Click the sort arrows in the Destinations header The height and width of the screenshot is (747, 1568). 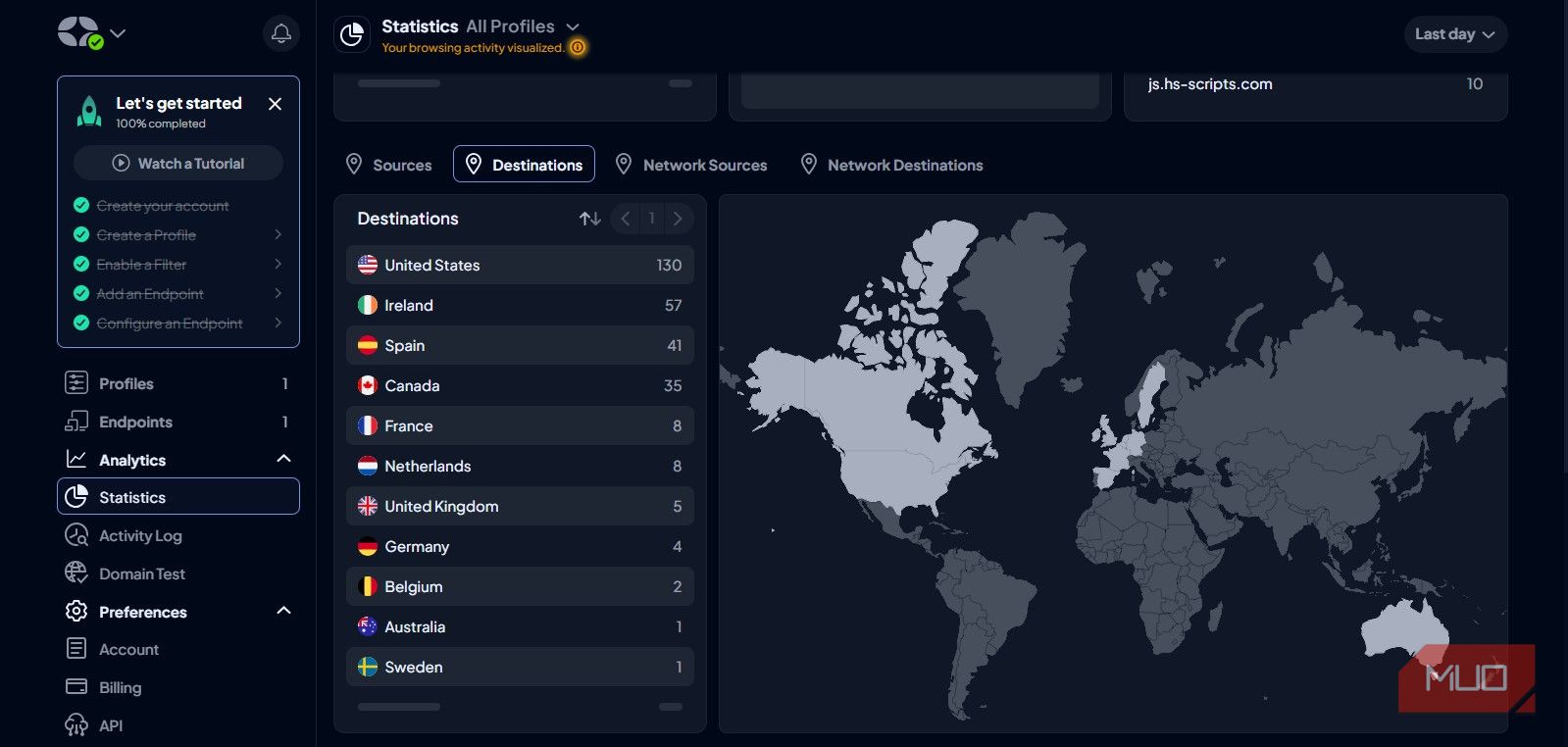tap(589, 219)
